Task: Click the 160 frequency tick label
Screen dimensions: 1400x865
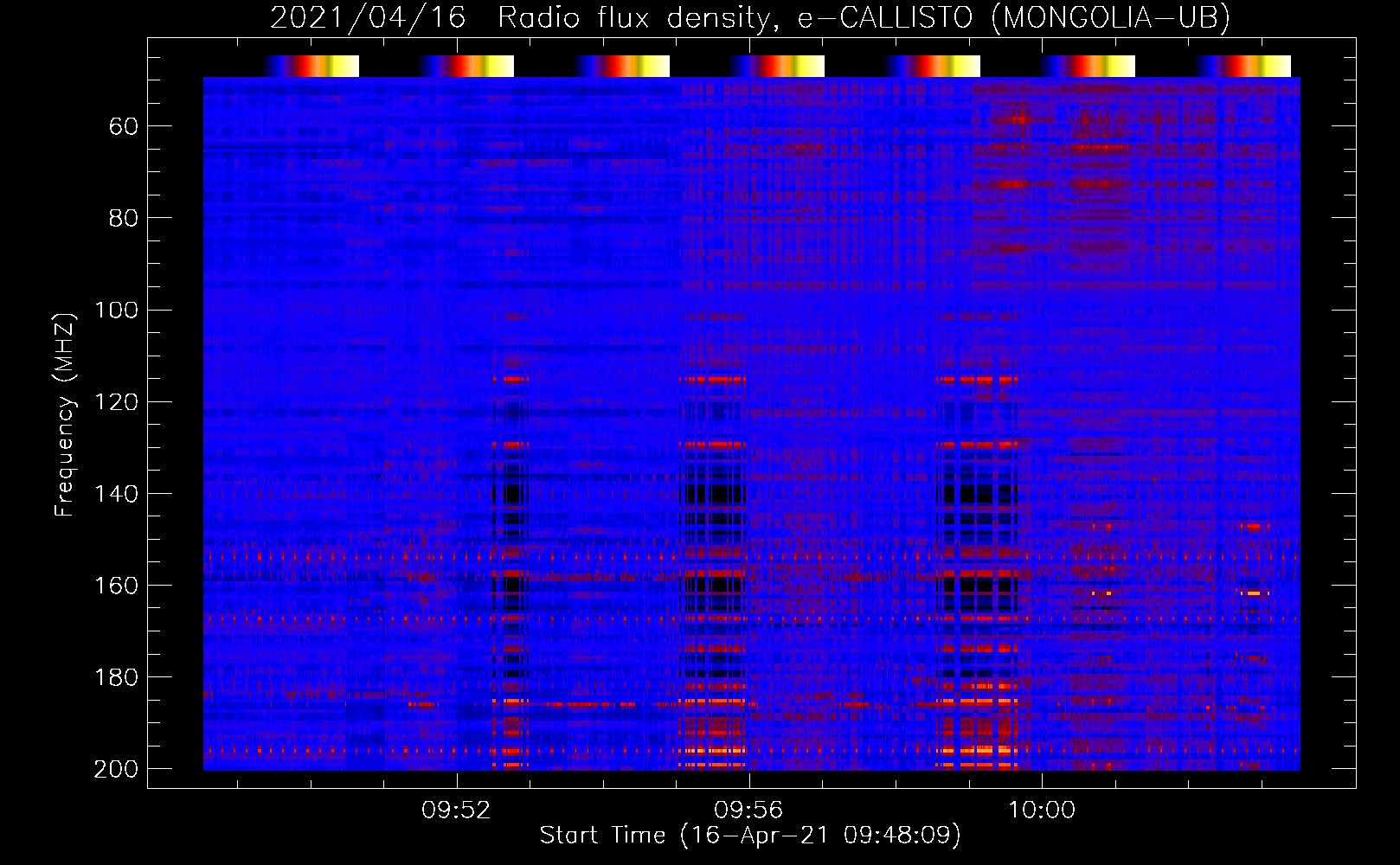Action: (x=116, y=586)
